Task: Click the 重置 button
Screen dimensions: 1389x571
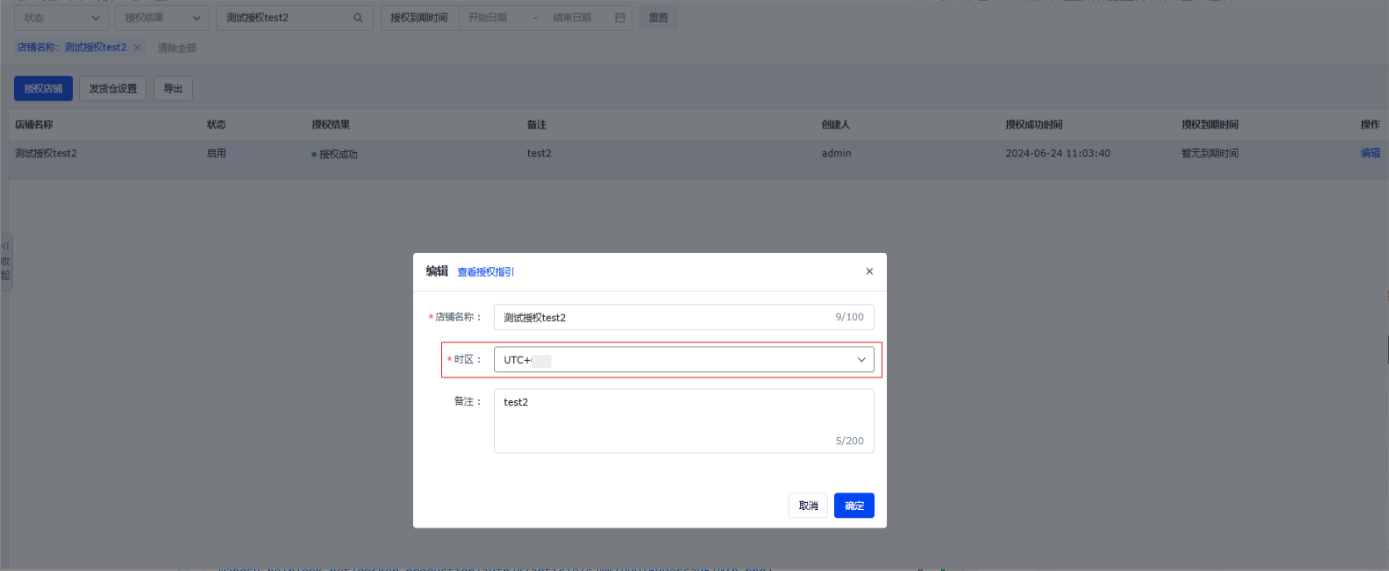Action: [658, 18]
